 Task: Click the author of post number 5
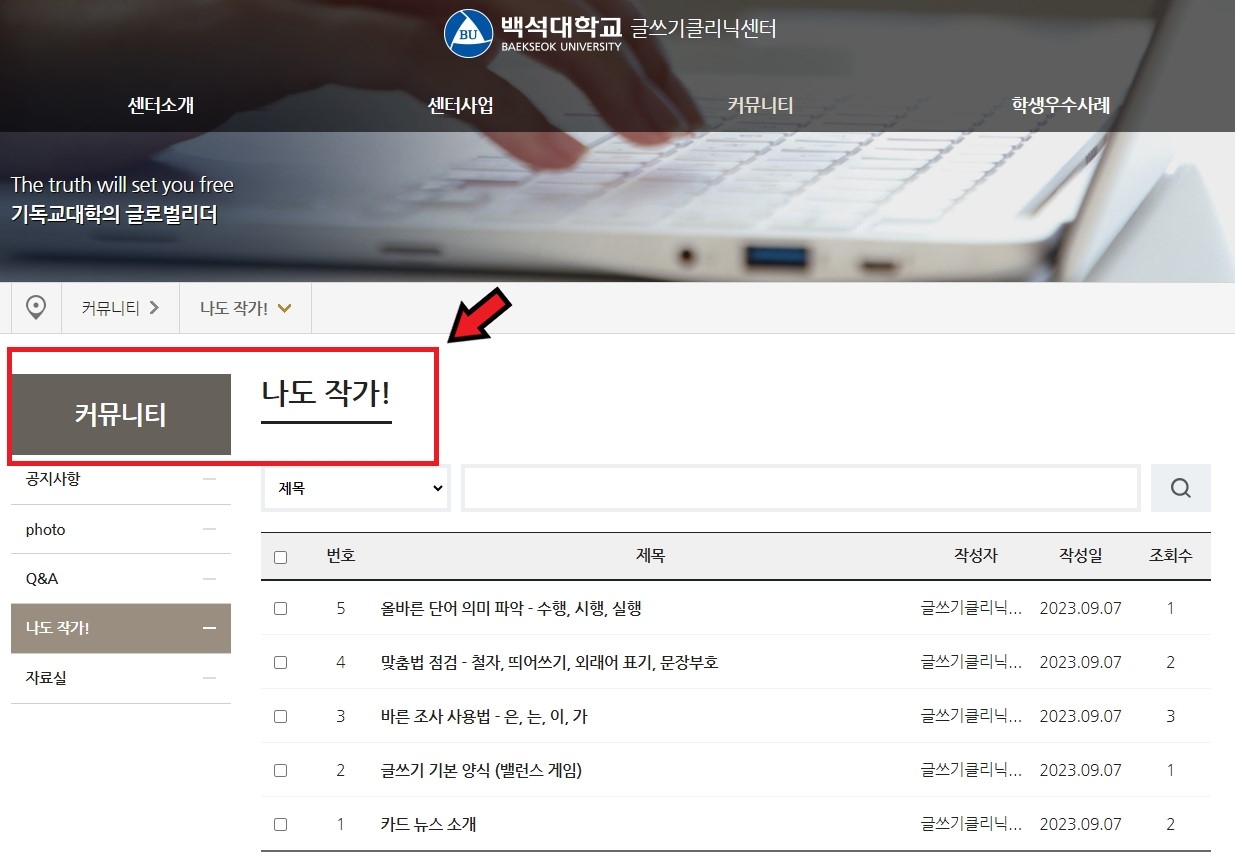[x=972, y=608]
